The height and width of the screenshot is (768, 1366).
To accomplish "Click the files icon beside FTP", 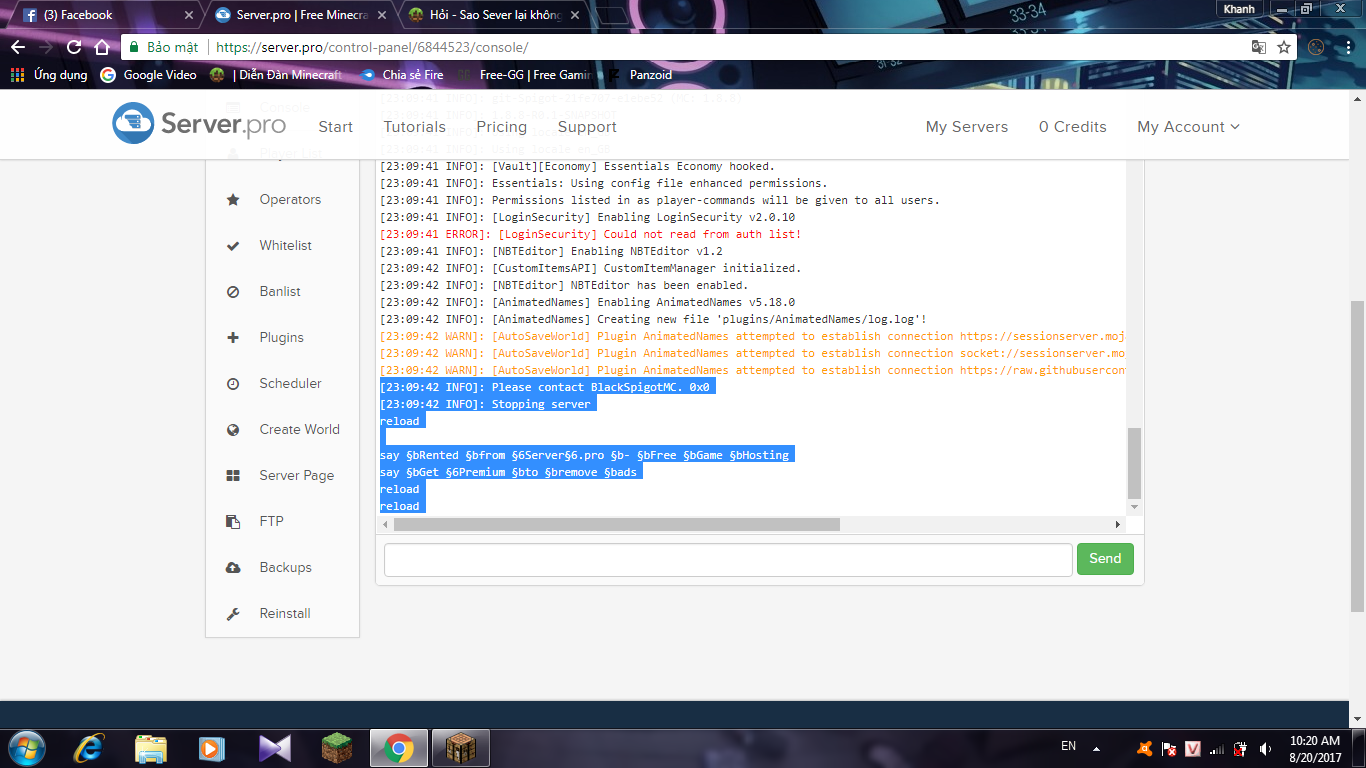I will 233,522.
